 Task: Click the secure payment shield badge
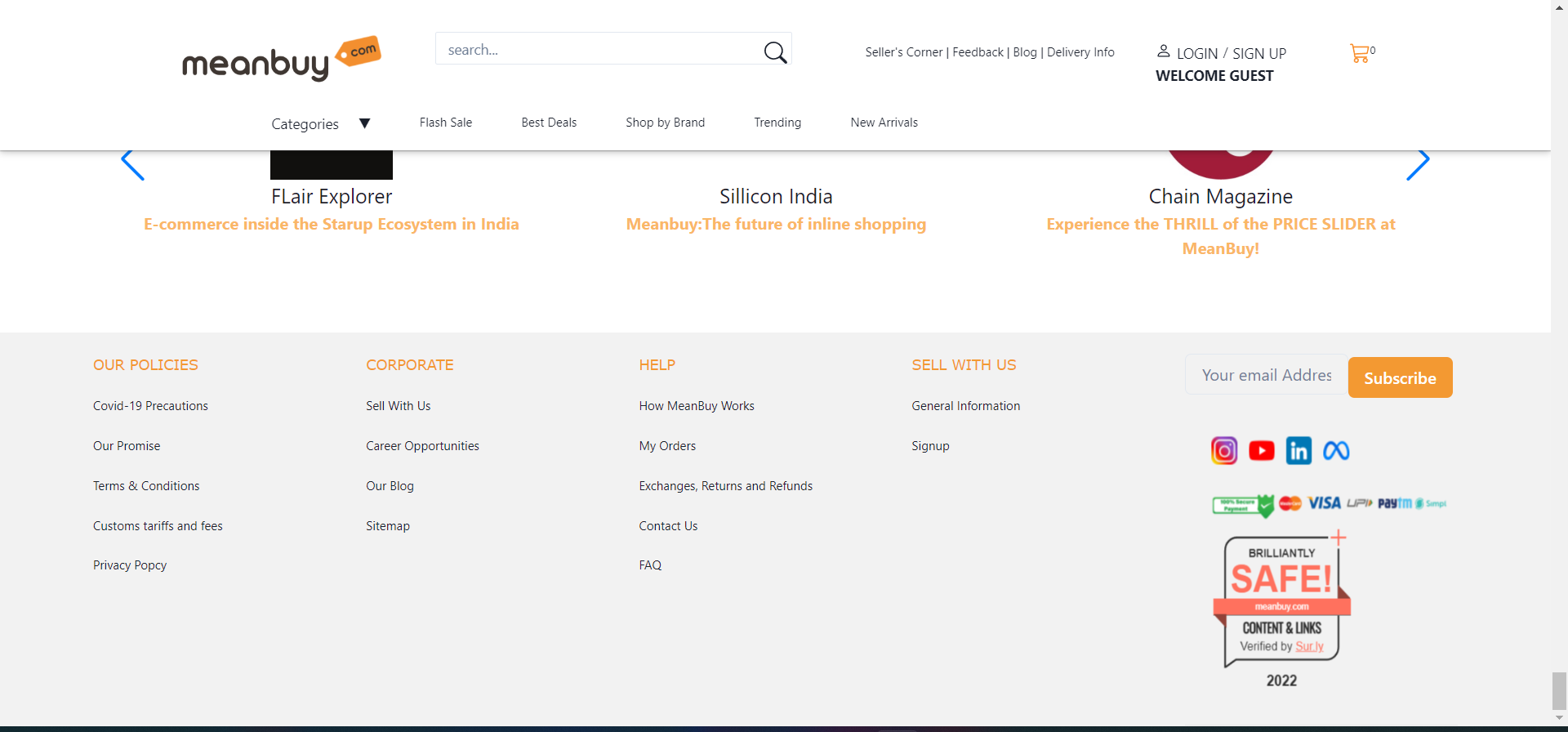(1243, 506)
